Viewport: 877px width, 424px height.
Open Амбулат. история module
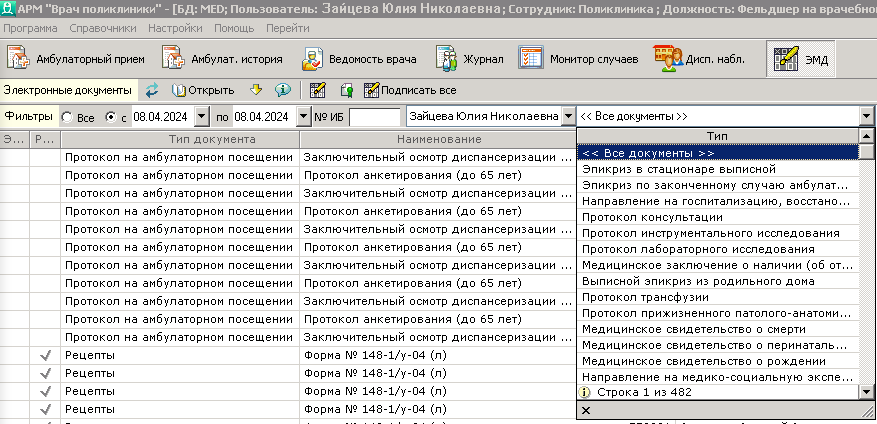pyautogui.click(x=222, y=59)
